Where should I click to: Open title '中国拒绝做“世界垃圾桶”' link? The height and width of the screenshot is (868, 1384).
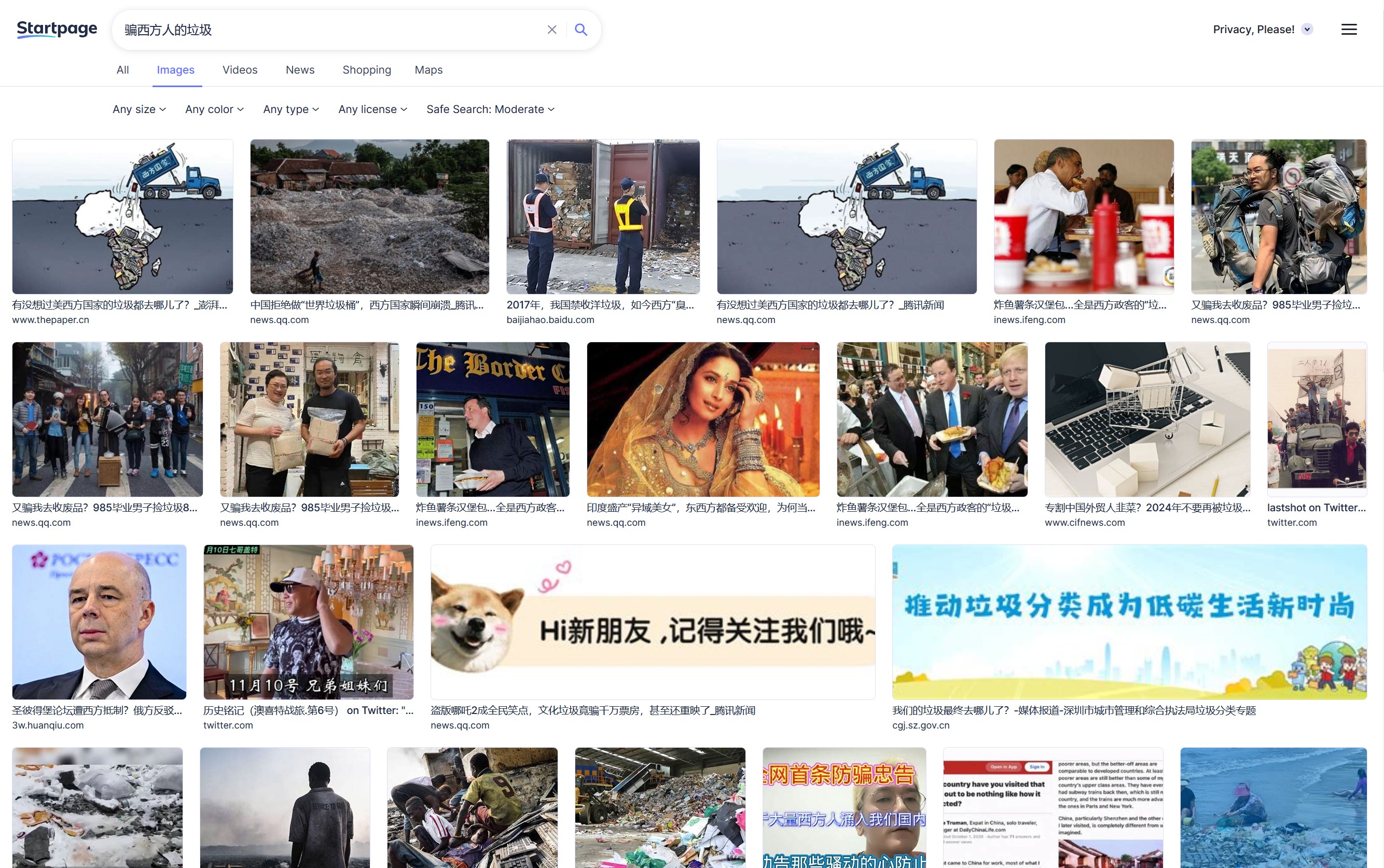367,305
